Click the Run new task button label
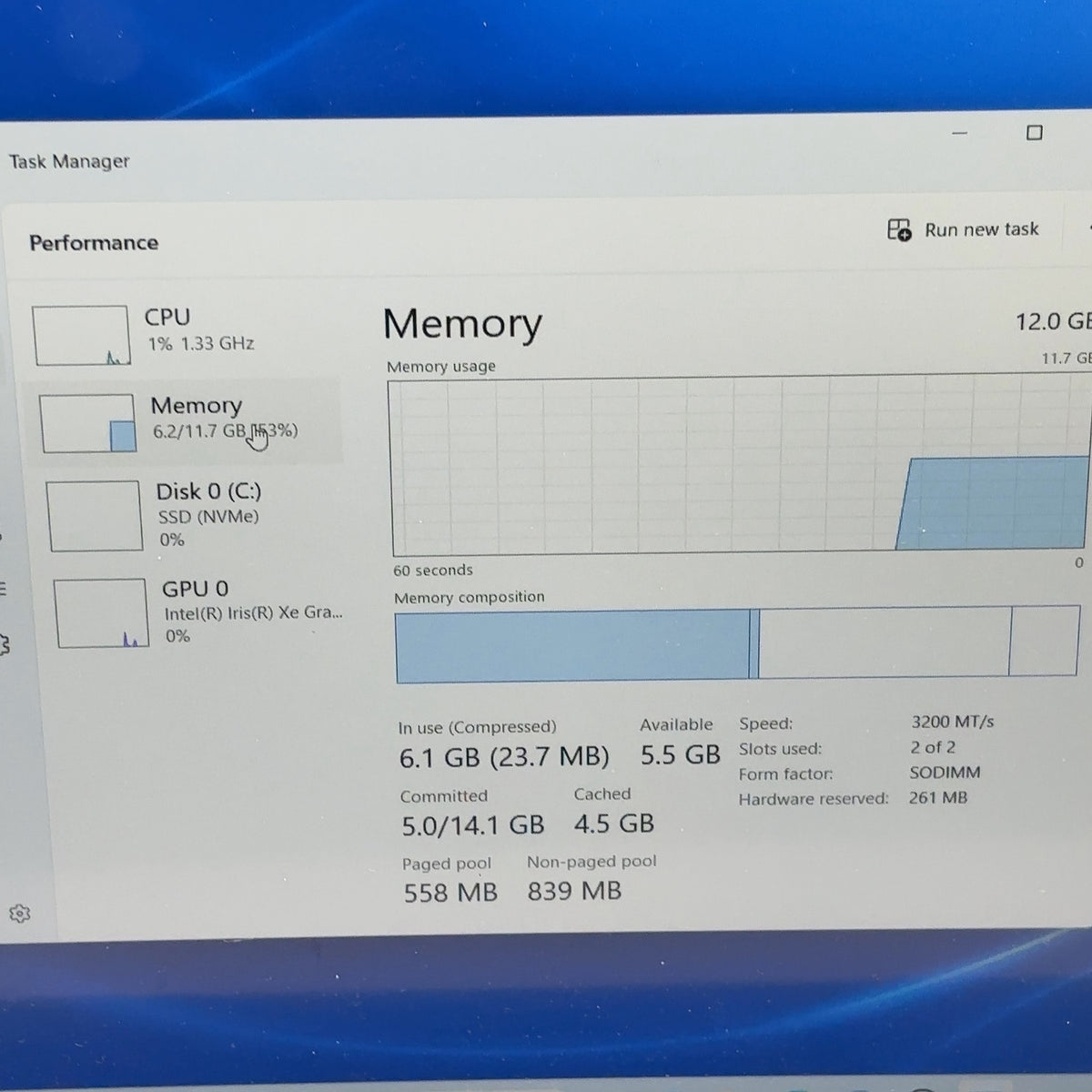Viewport: 1092px width, 1092px height. [982, 229]
